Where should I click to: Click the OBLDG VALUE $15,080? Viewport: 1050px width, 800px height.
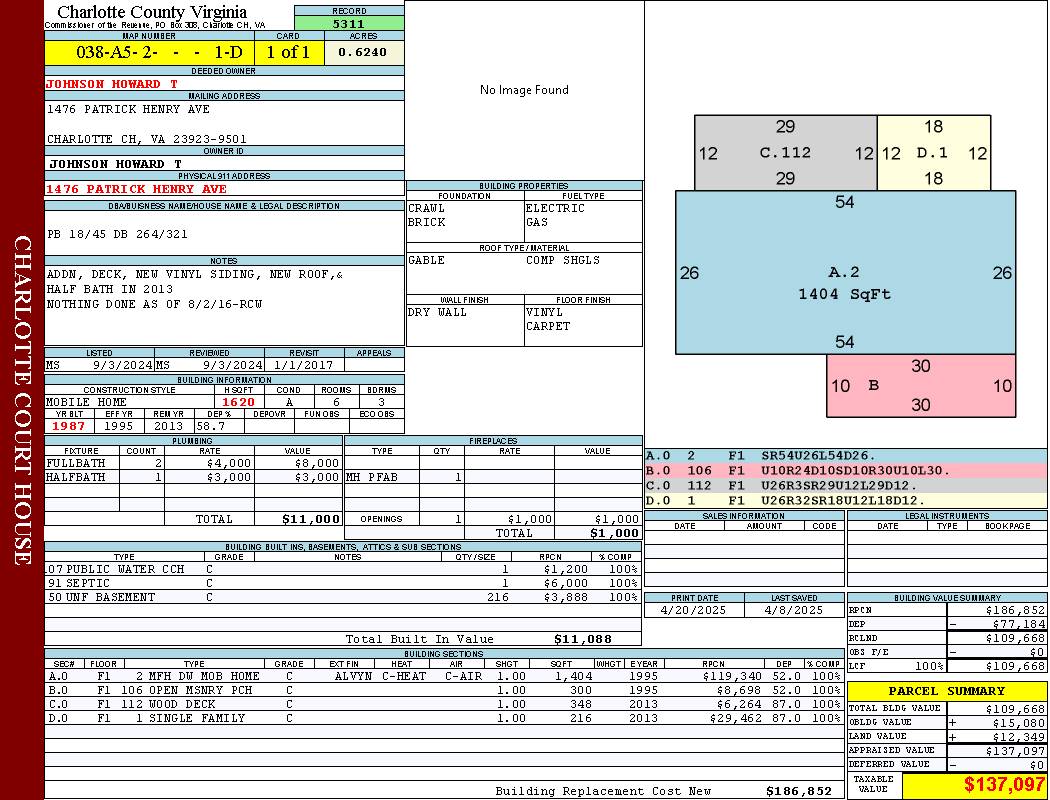tap(1019, 723)
